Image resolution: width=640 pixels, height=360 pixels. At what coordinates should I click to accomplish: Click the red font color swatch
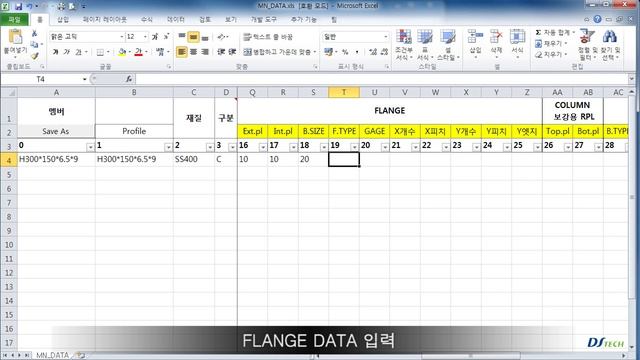(139, 52)
